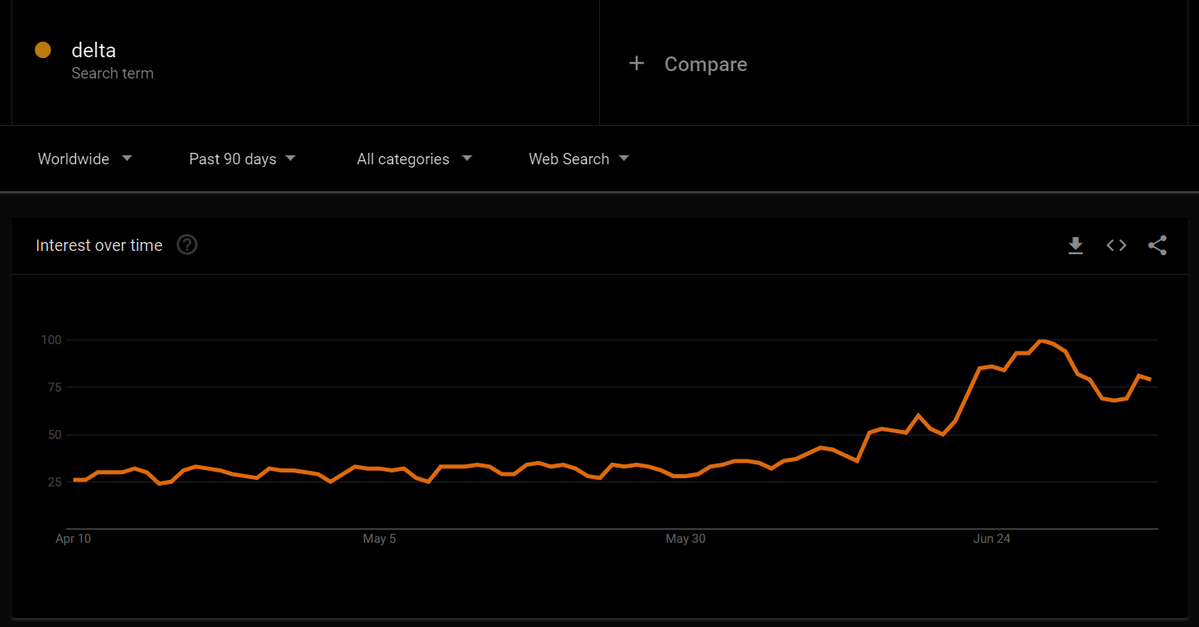Click the 25 y-axis value
The height and width of the screenshot is (627, 1199).
54,482
